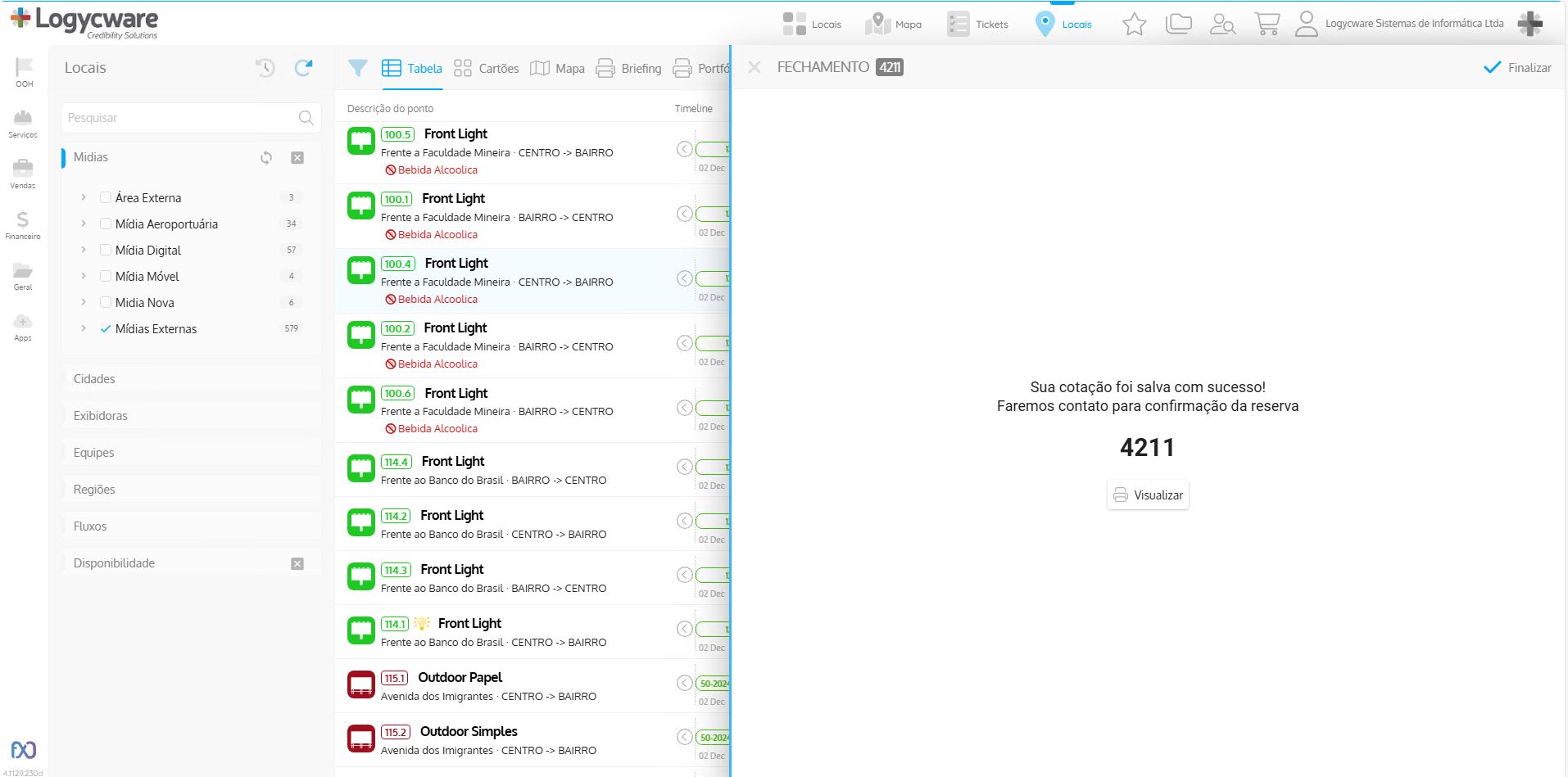The height and width of the screenshot is (777, 1568).
Task: Open the Mapa item in top navigation
Action: click(x=894, y=24)
